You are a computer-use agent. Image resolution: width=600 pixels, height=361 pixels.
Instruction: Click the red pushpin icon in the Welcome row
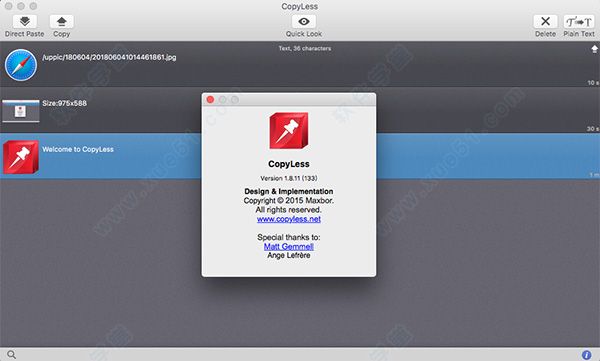click(x=21, y=157)
